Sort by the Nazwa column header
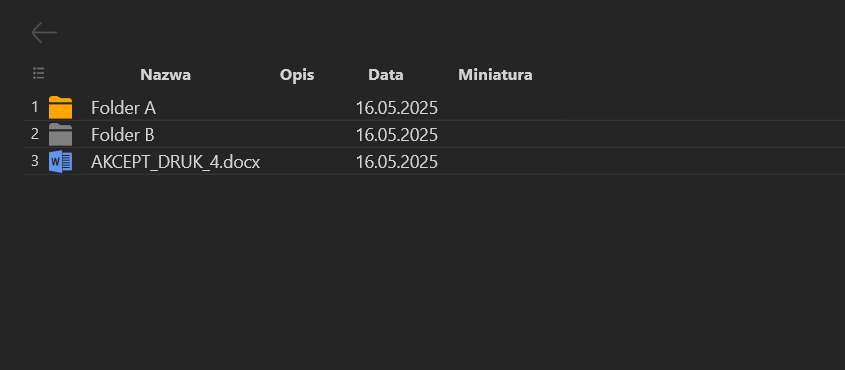 [x=165, y=75]
